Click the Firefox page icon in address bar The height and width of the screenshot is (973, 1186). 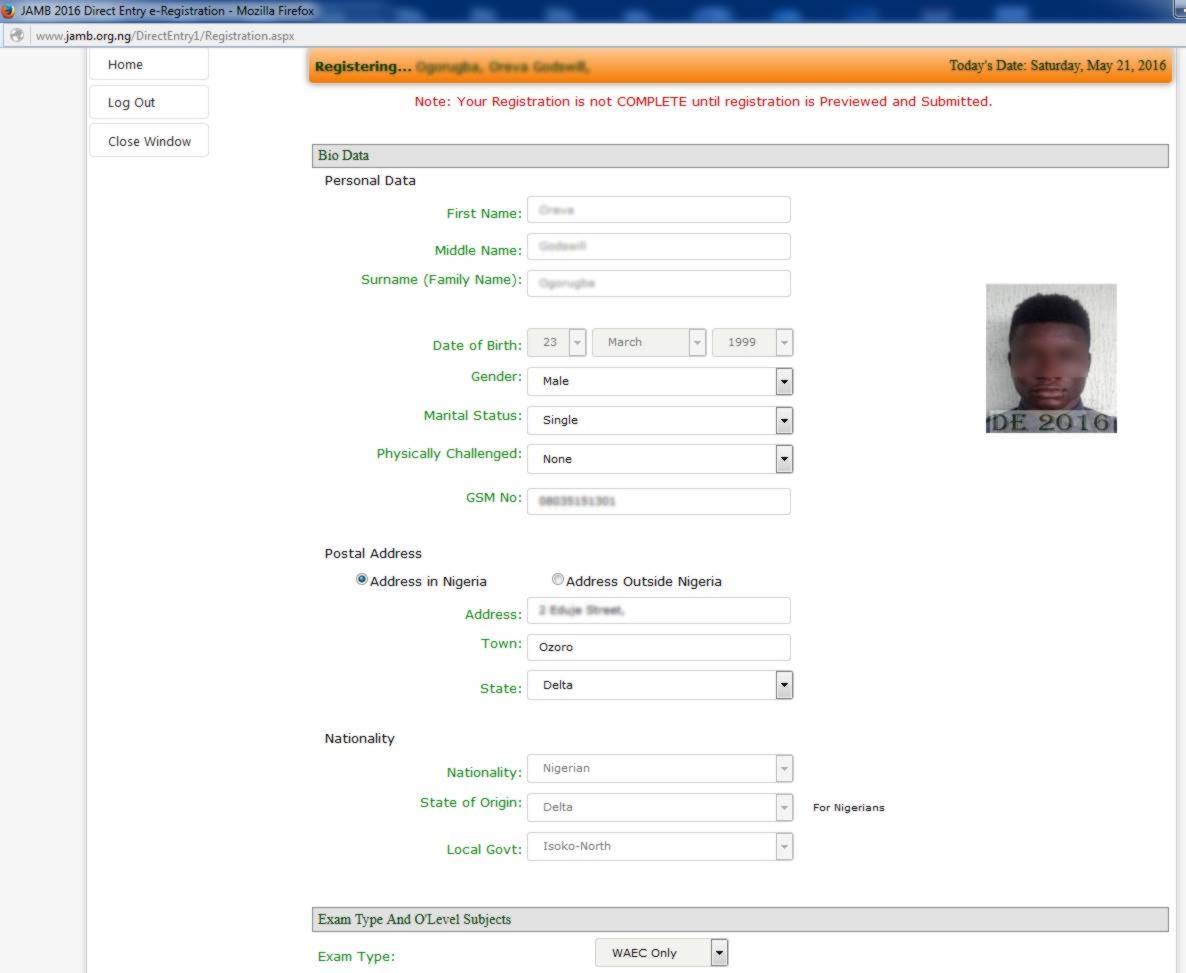pyautogui.click(x=16, y=34)
